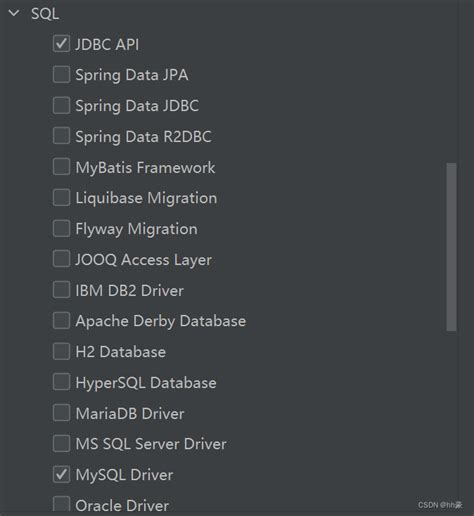Check MS SQL Server Driver box
474x516 pixels.
(x=61, y=444)
